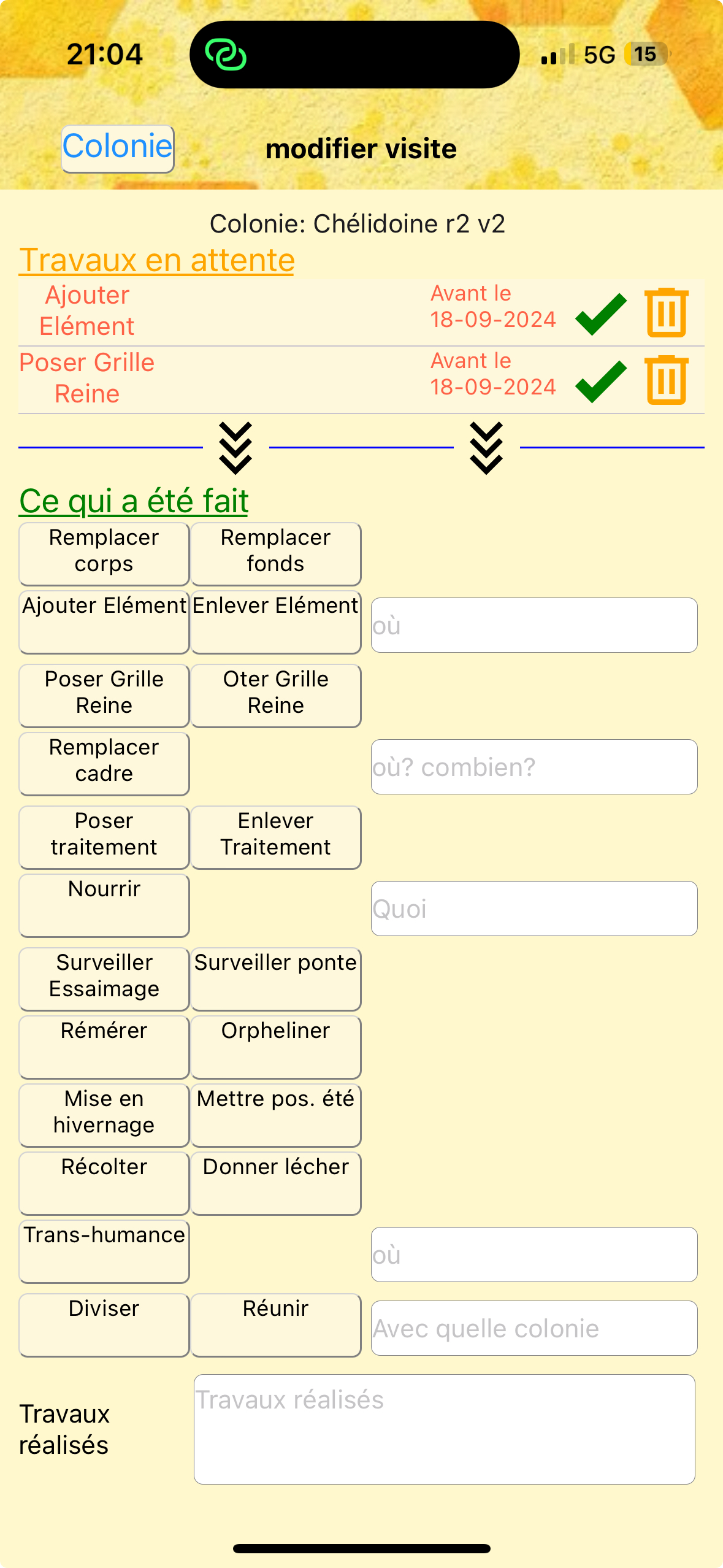
Task: Focus the où? combien? input field
Action: [534, 767]
